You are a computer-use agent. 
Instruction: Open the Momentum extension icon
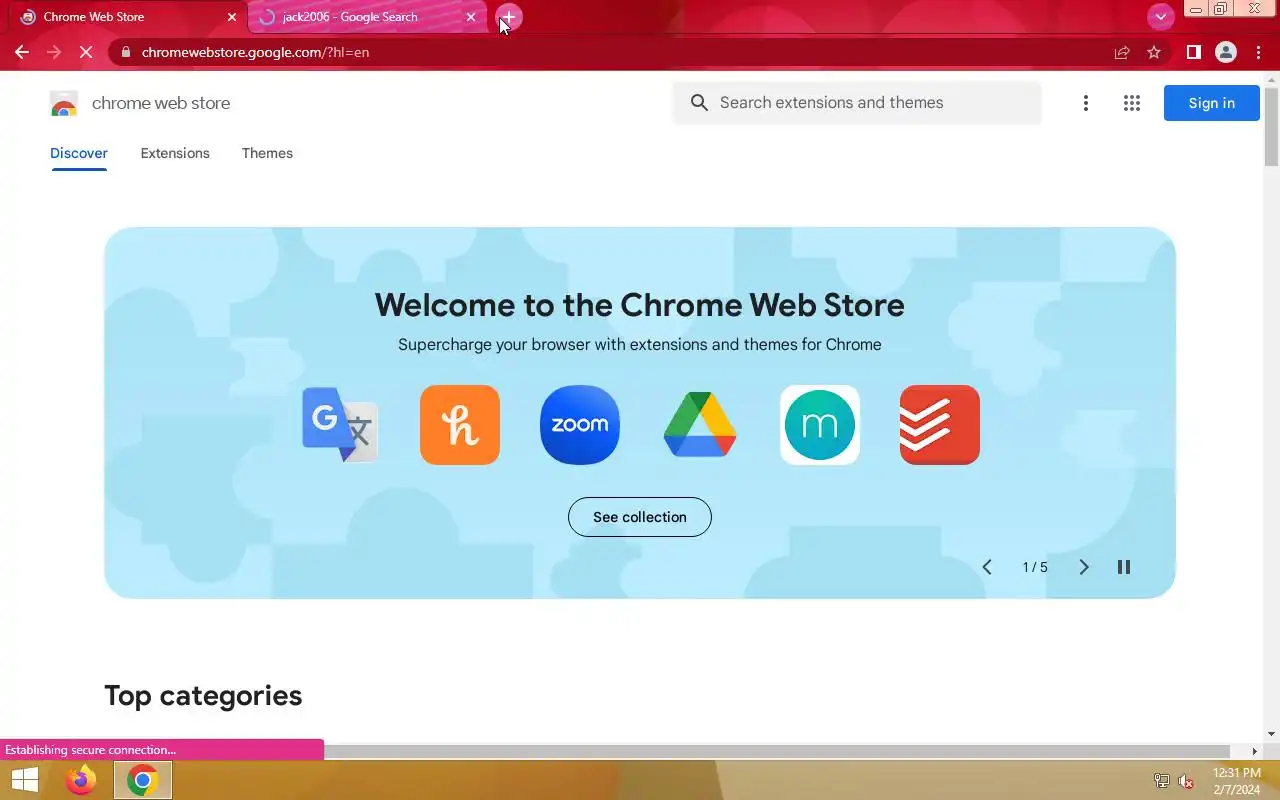click(820, 425)
